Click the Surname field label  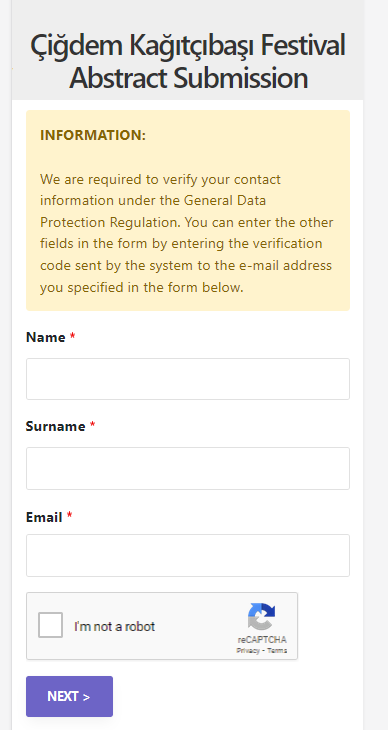[x=55, y=426]
